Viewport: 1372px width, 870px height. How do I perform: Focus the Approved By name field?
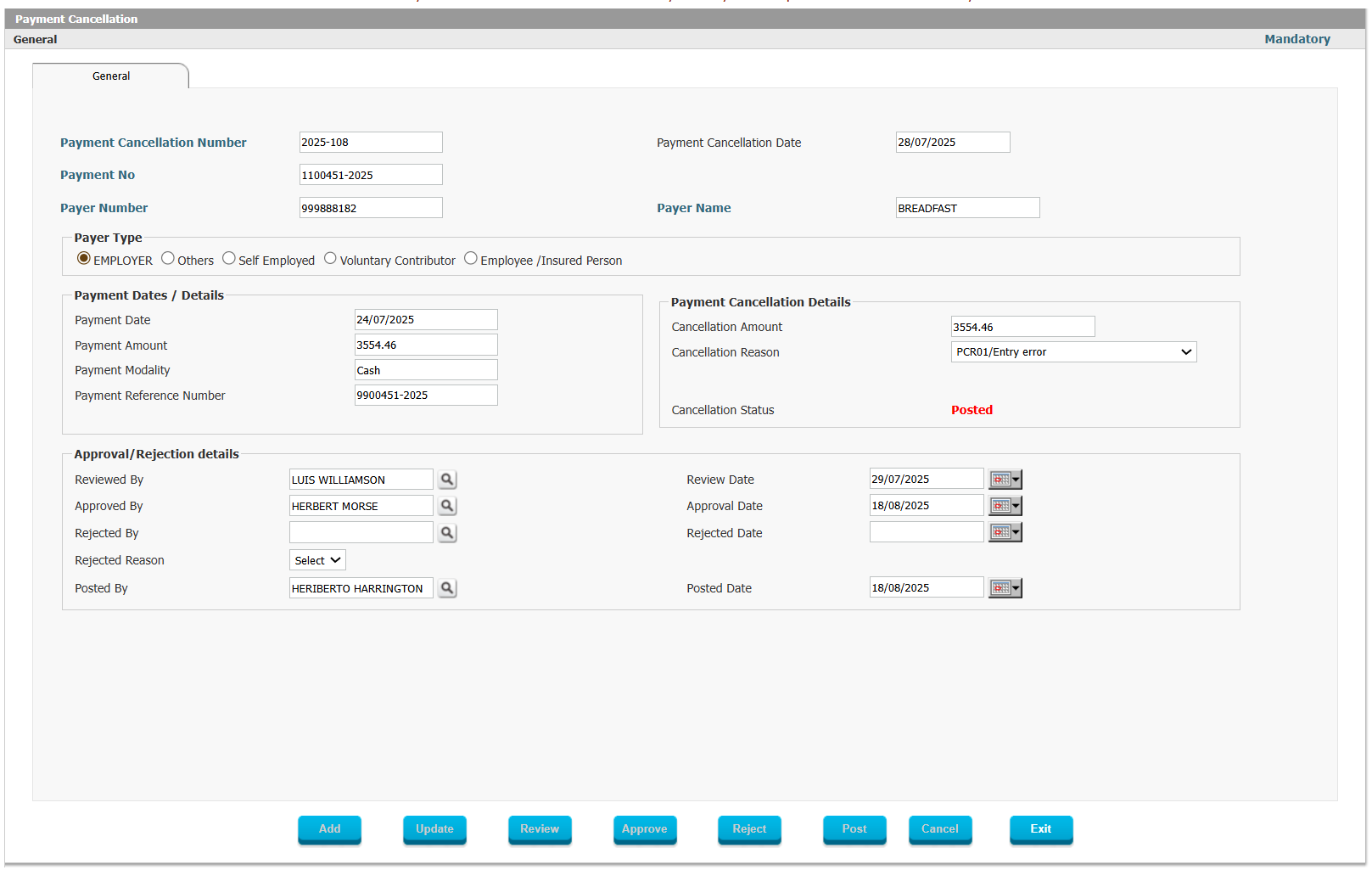(x=361, y=506)
